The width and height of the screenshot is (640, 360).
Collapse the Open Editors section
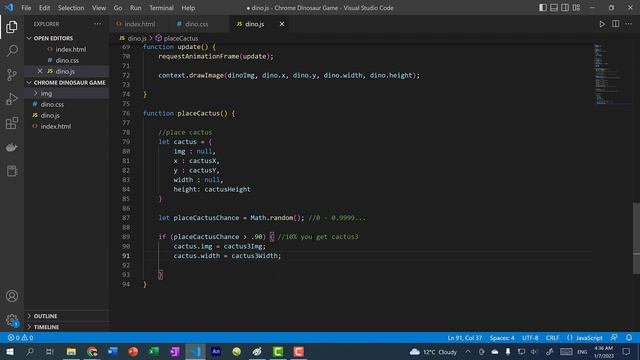(29, 38)
